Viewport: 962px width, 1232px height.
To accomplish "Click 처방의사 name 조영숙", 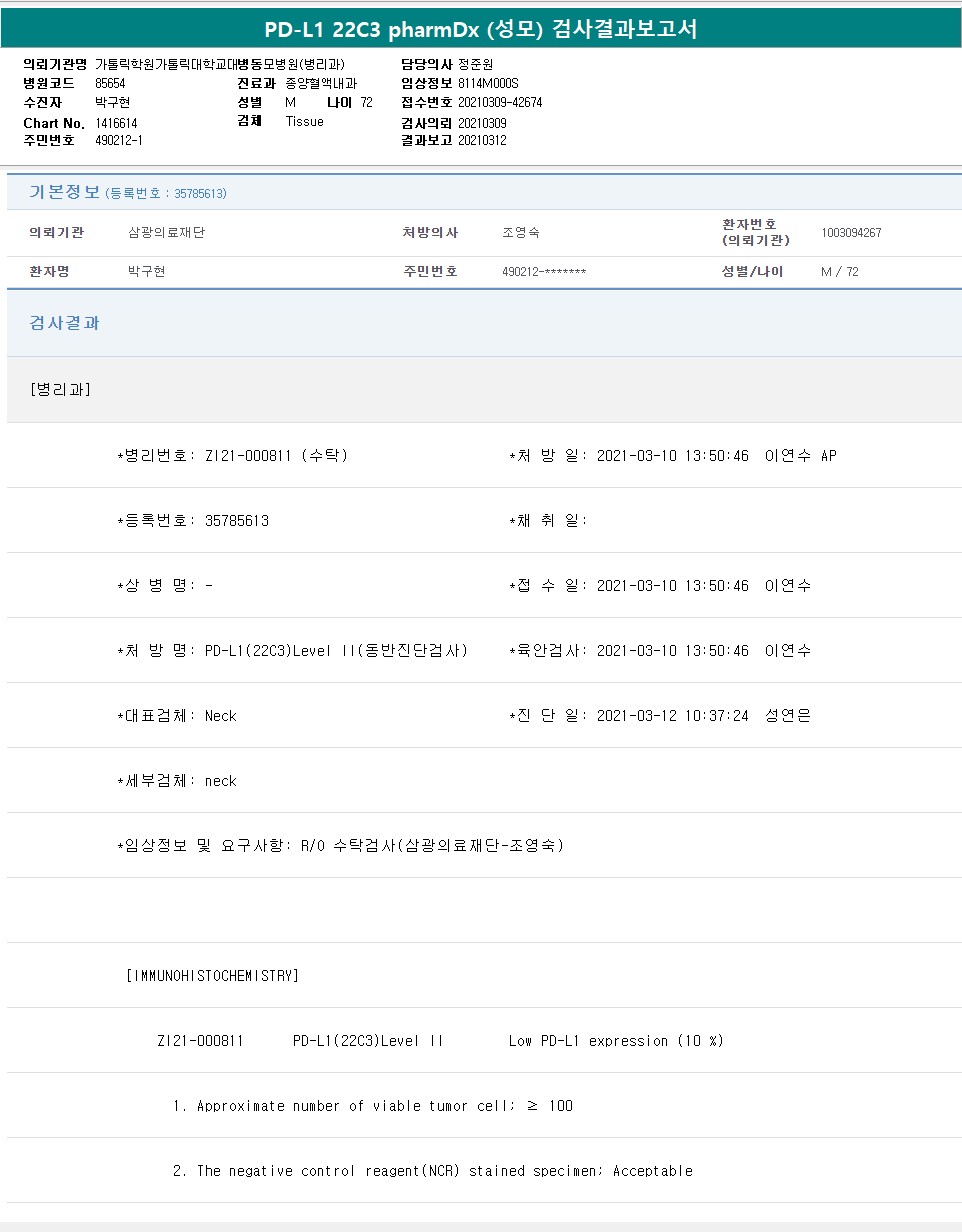I will point(520,233).
